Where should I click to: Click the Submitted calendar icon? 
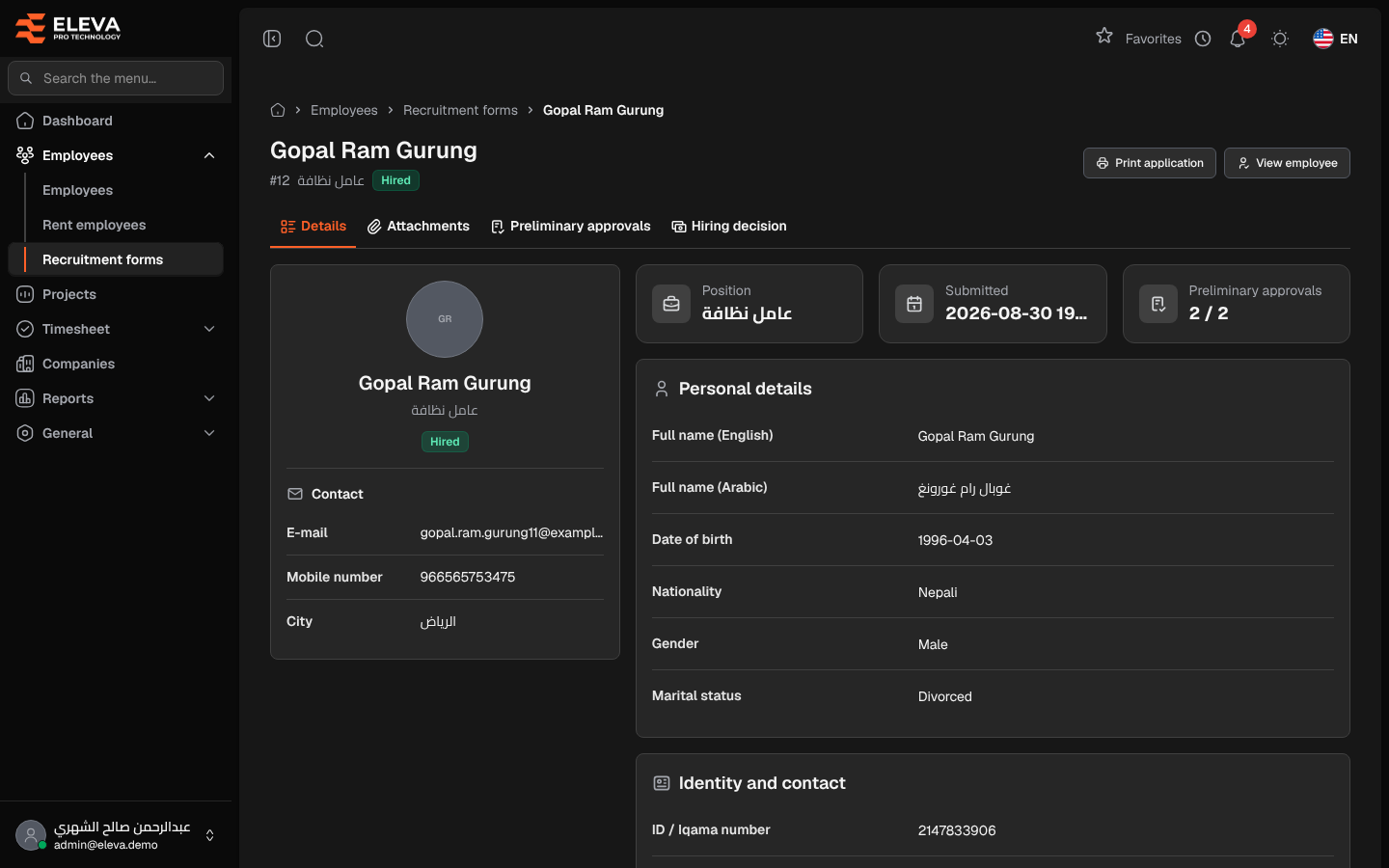pos(914,304)
